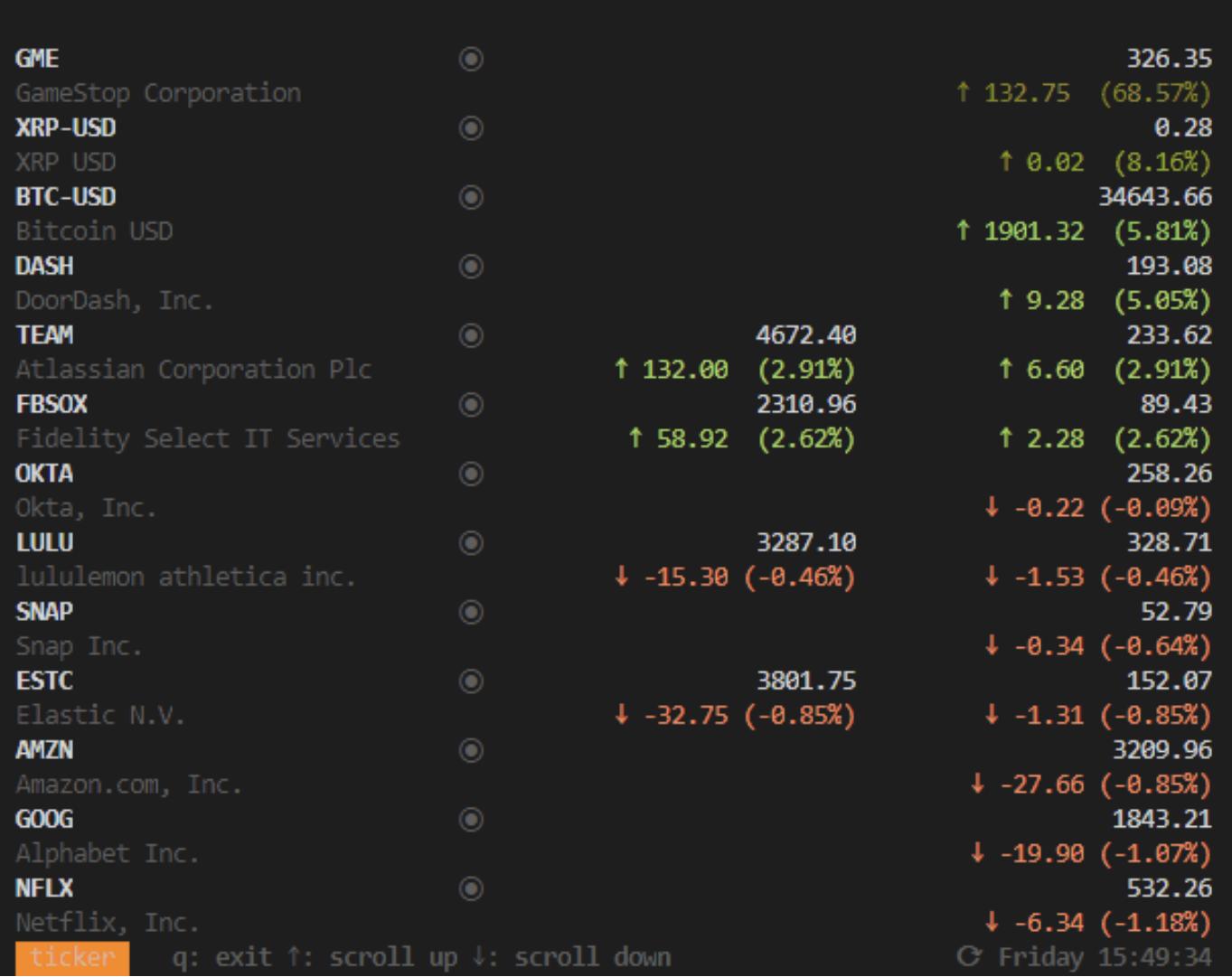The image size is (1232, 977).
Task: Click the red down arrow before -27.66
Action: click(x=977, y=784)
